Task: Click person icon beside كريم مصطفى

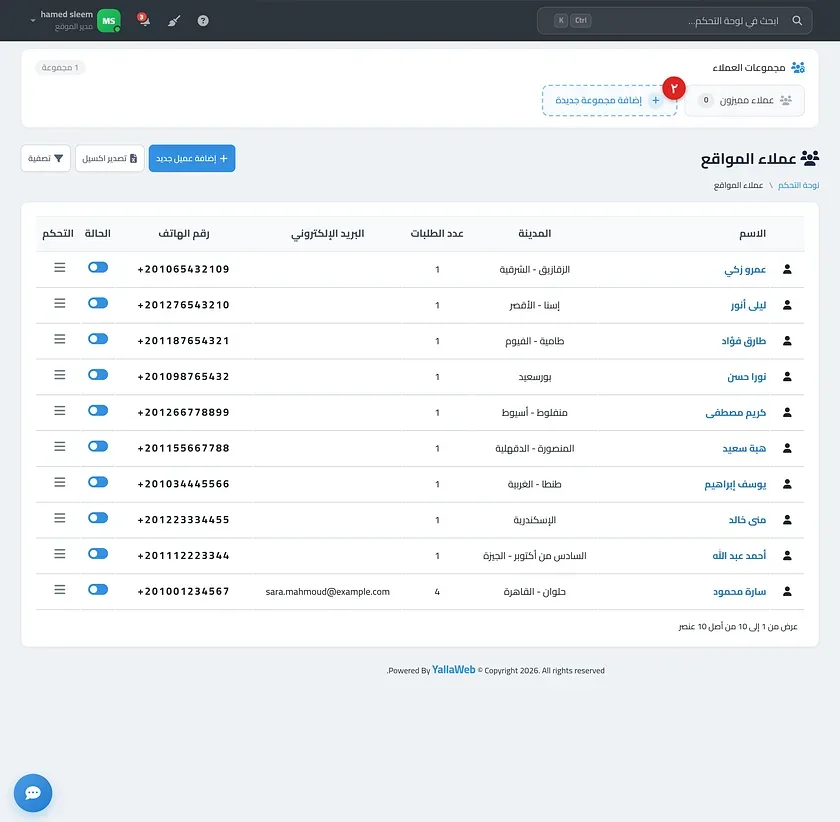Action: point(787,413)
